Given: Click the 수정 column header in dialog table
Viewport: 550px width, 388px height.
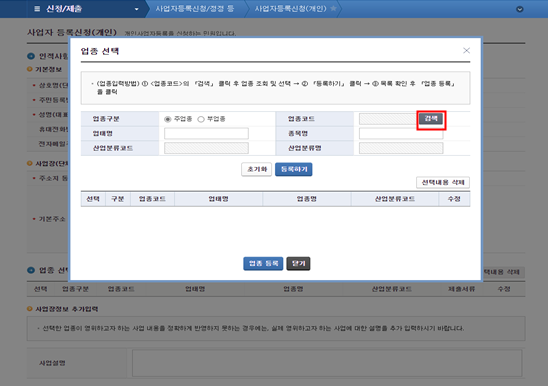Looking at the screenshot, I should coord(455,199).
